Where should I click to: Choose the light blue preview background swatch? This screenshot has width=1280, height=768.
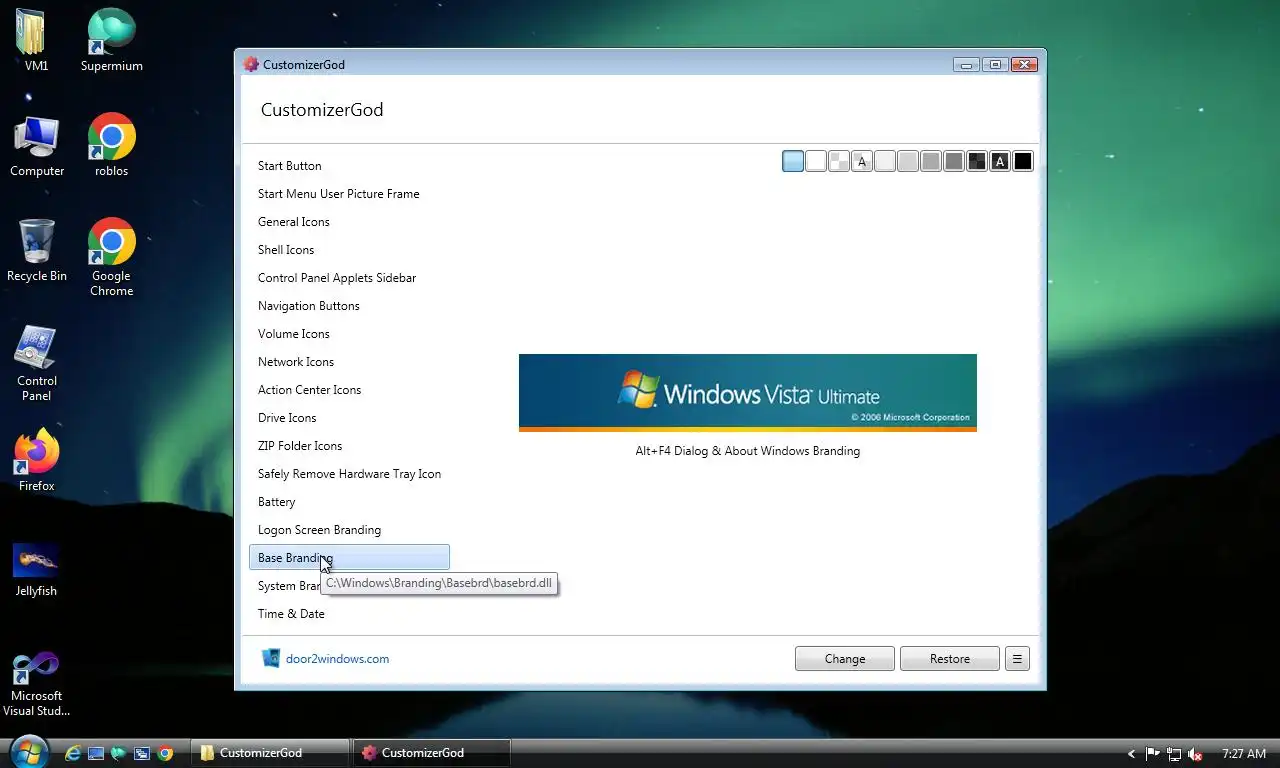click(793, 161)
